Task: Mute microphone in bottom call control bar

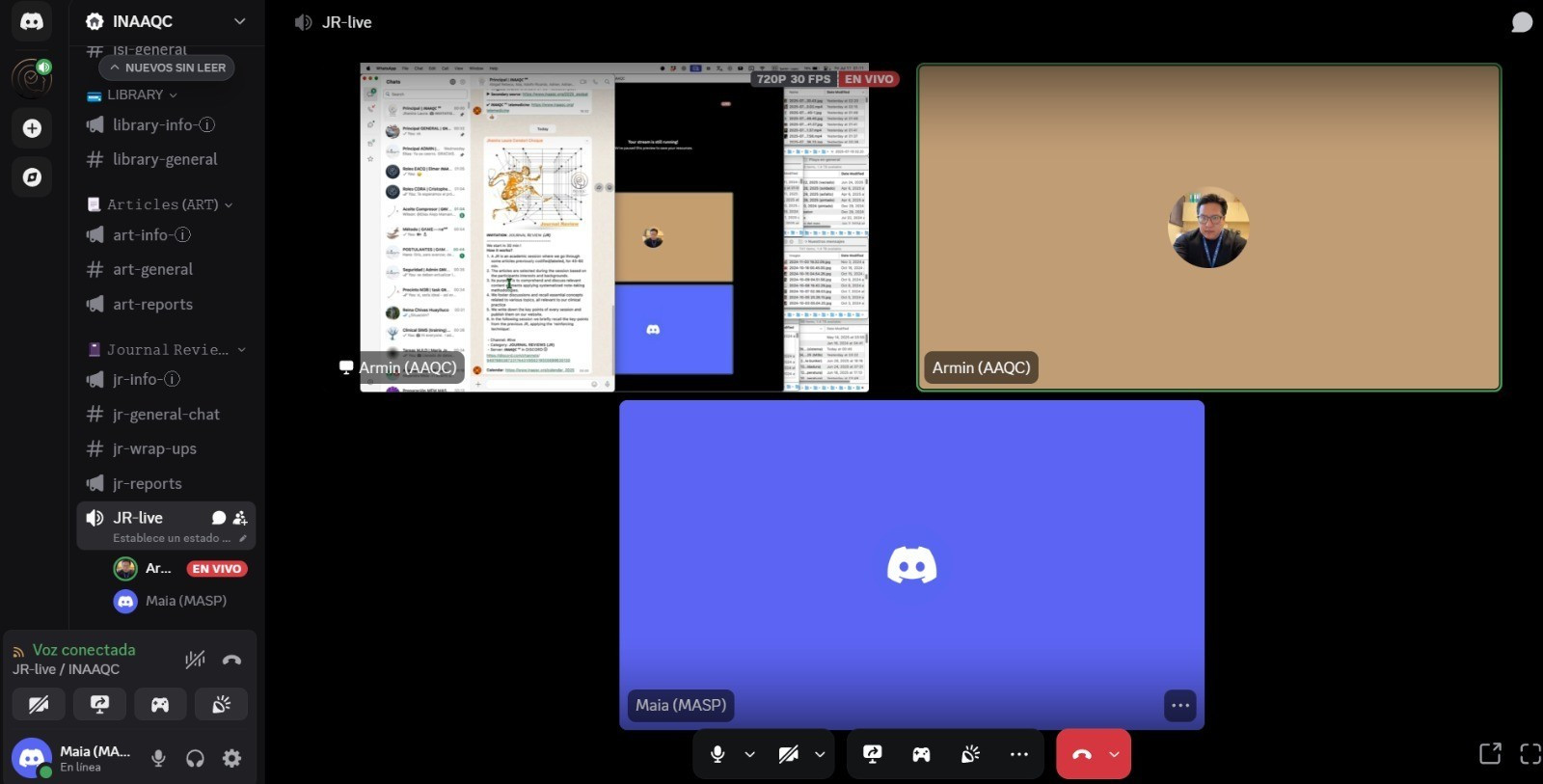Action: tap(717, 754)
